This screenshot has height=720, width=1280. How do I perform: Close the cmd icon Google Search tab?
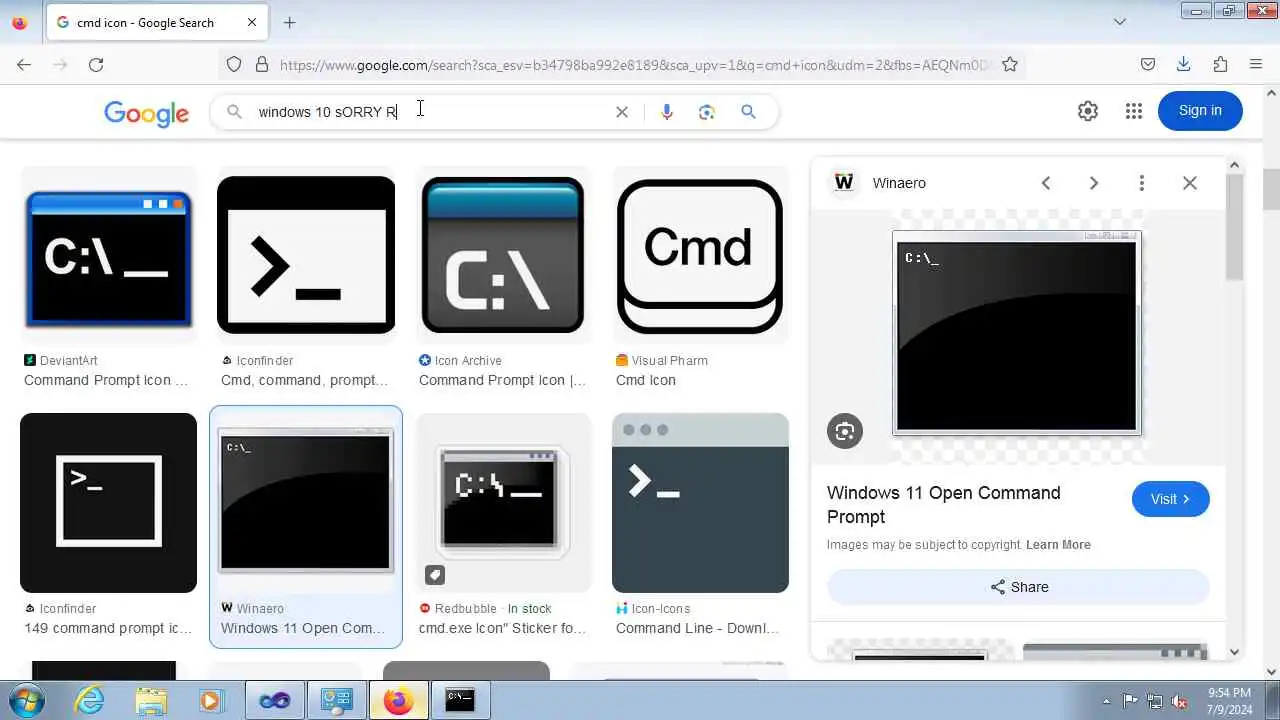252,22
